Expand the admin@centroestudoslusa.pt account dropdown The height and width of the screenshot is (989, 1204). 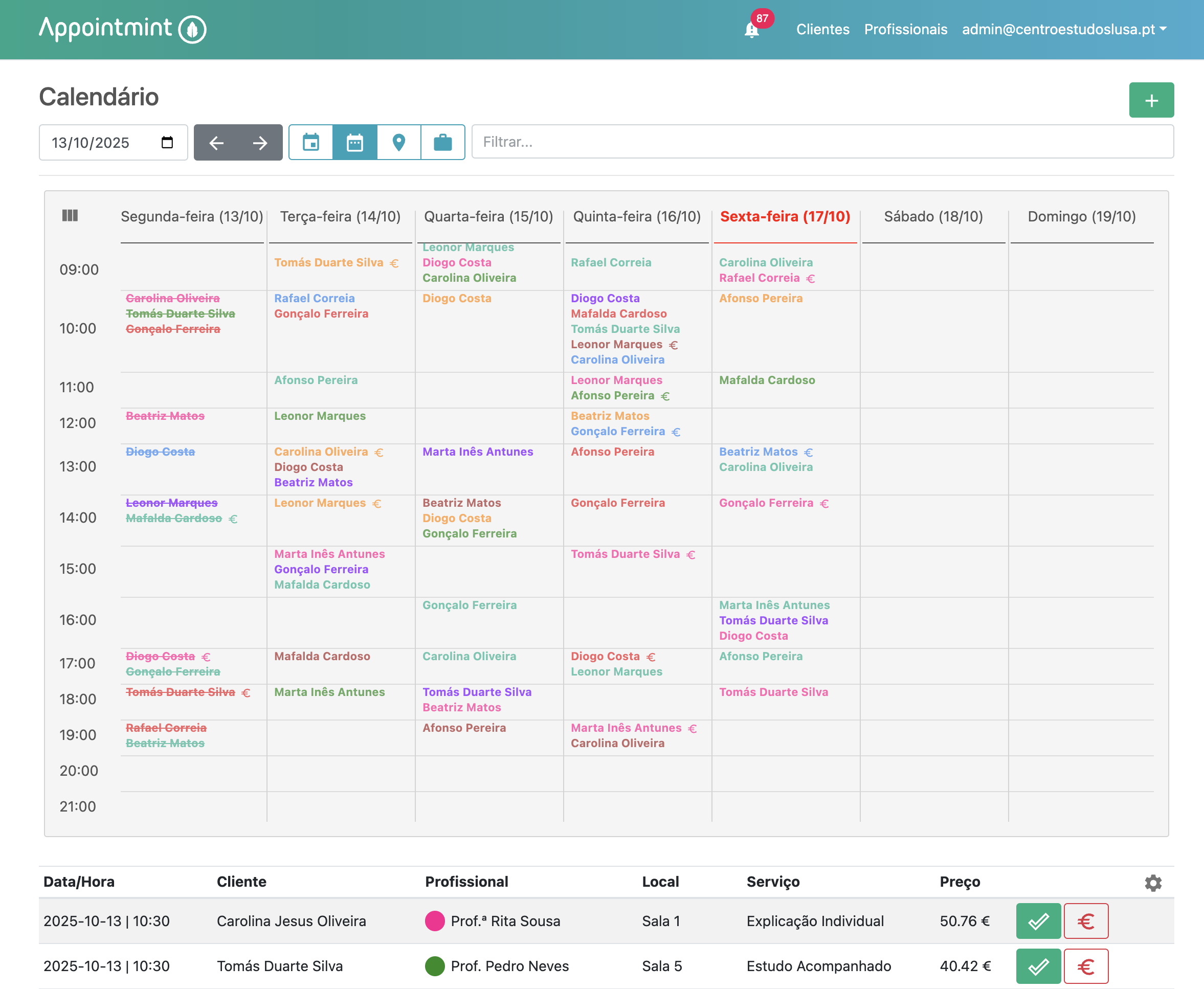point(1064,30)
